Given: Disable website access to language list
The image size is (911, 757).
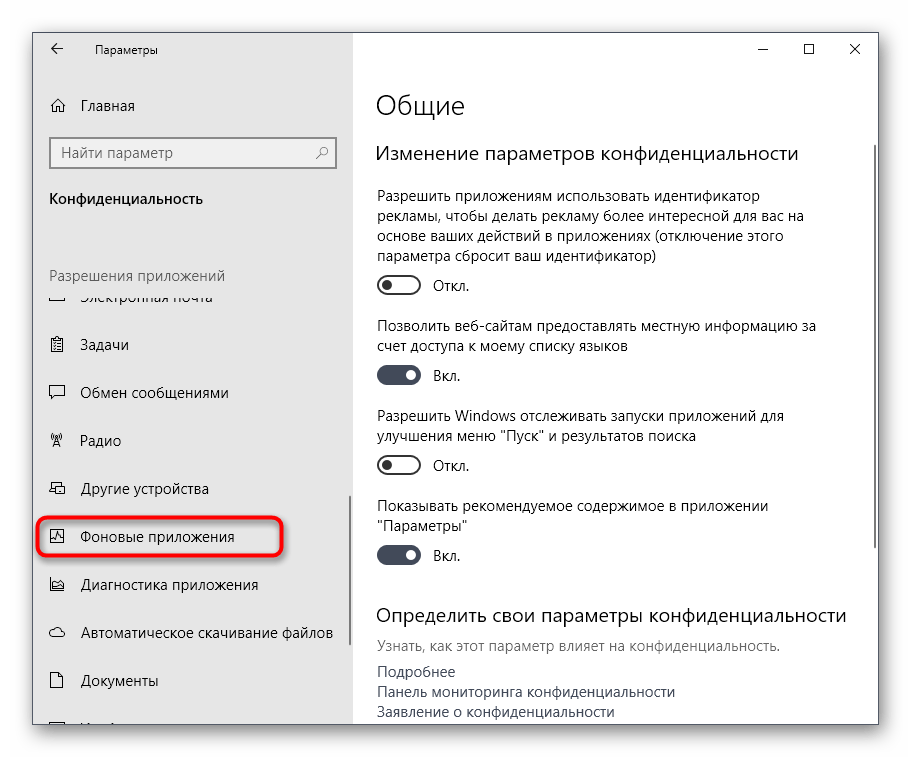Looking at the screenshot, I should pos(398,375).
